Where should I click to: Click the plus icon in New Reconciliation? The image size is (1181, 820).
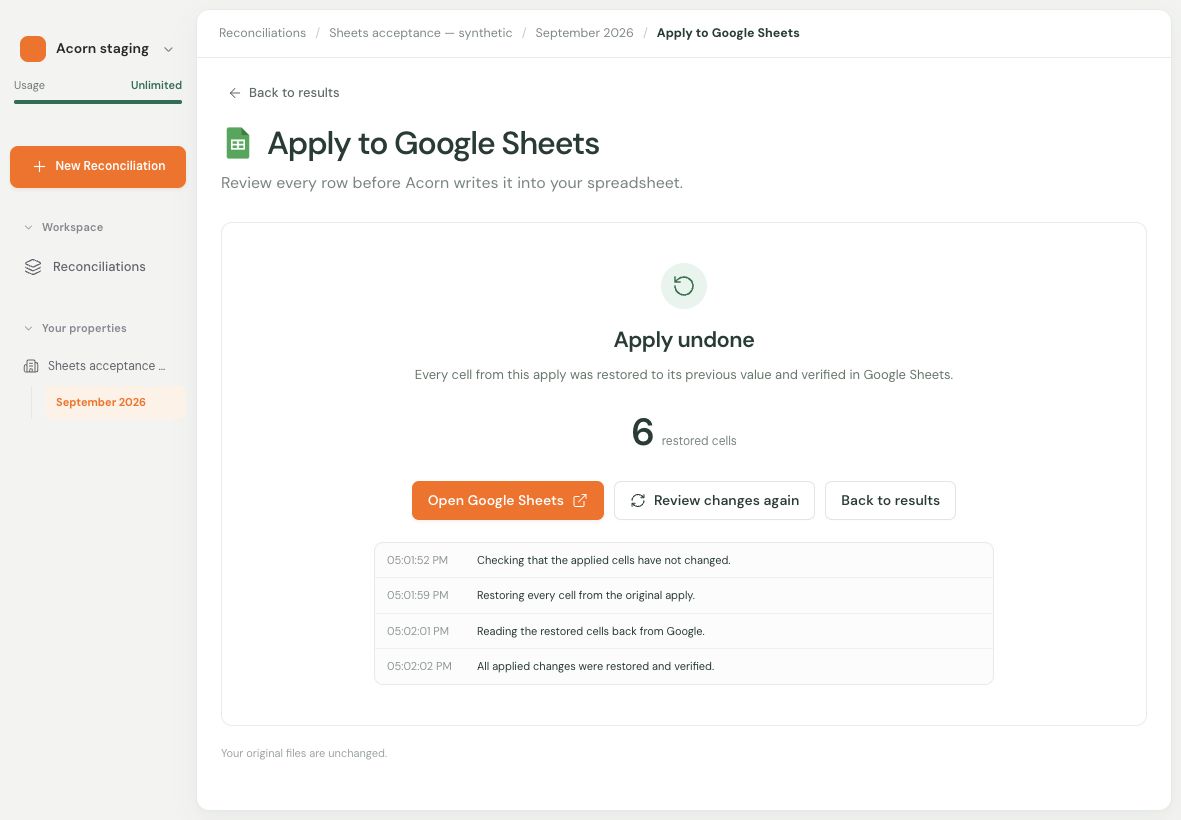tap(39, 166)
